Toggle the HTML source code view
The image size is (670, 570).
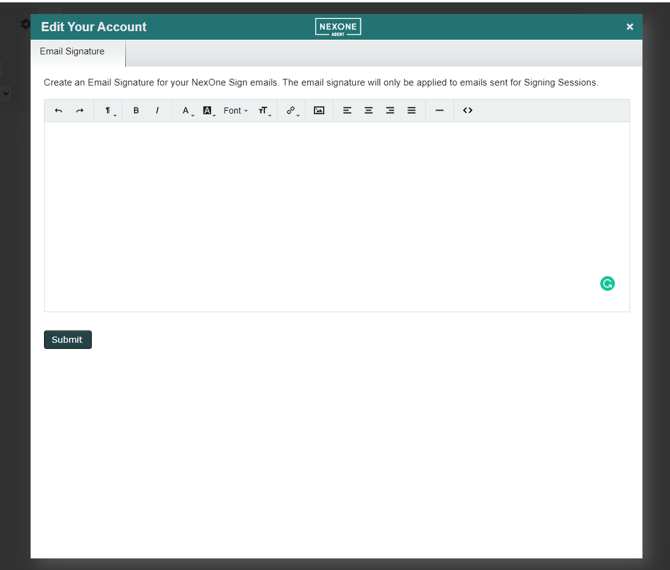tap(467, 111)
